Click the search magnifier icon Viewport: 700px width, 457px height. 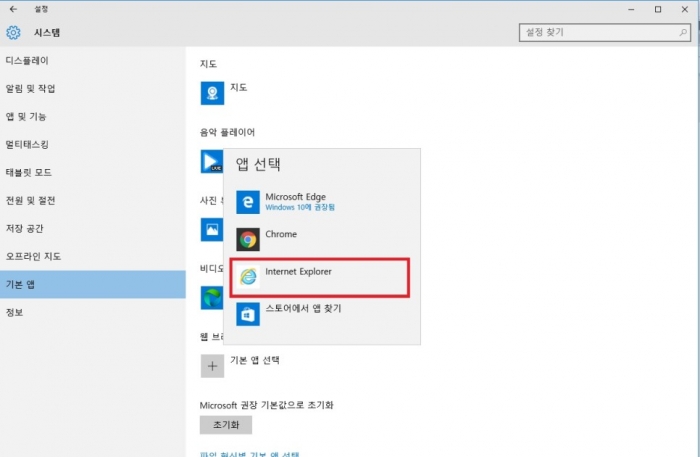[x=683, y=33]
